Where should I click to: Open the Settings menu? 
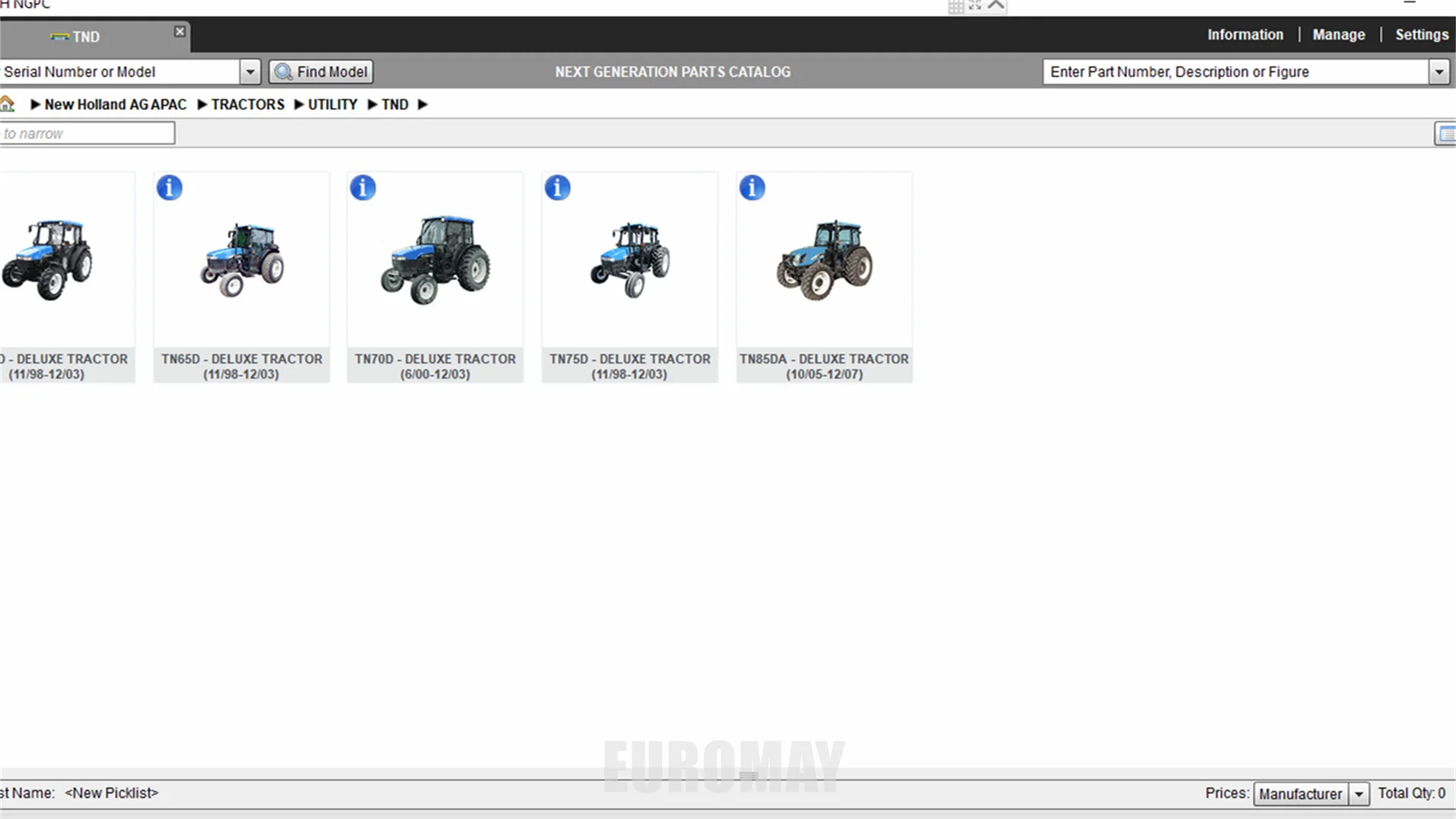1421,35
